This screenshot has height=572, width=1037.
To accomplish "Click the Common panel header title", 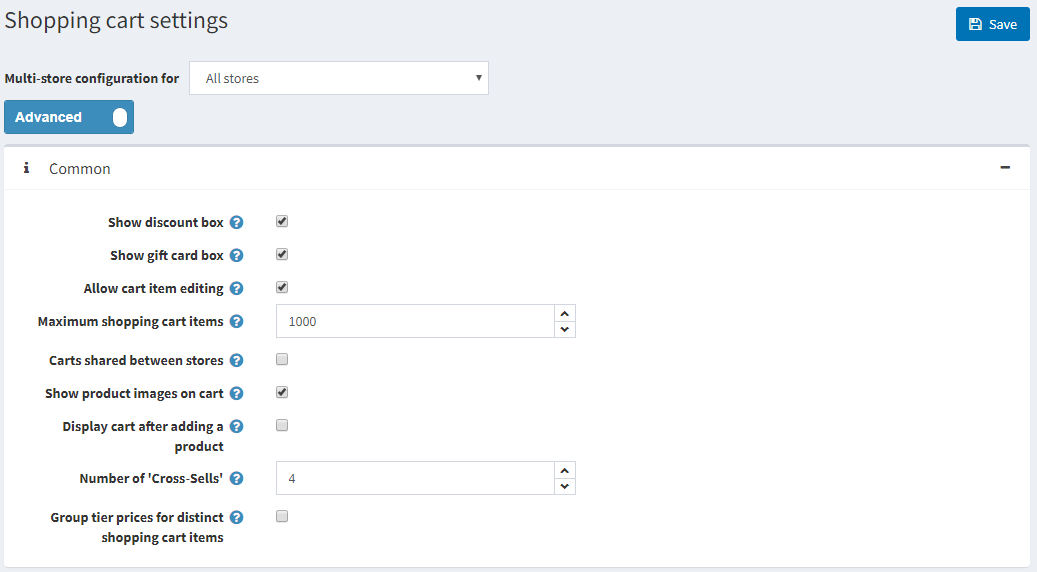I will click(x=80, y=169).
